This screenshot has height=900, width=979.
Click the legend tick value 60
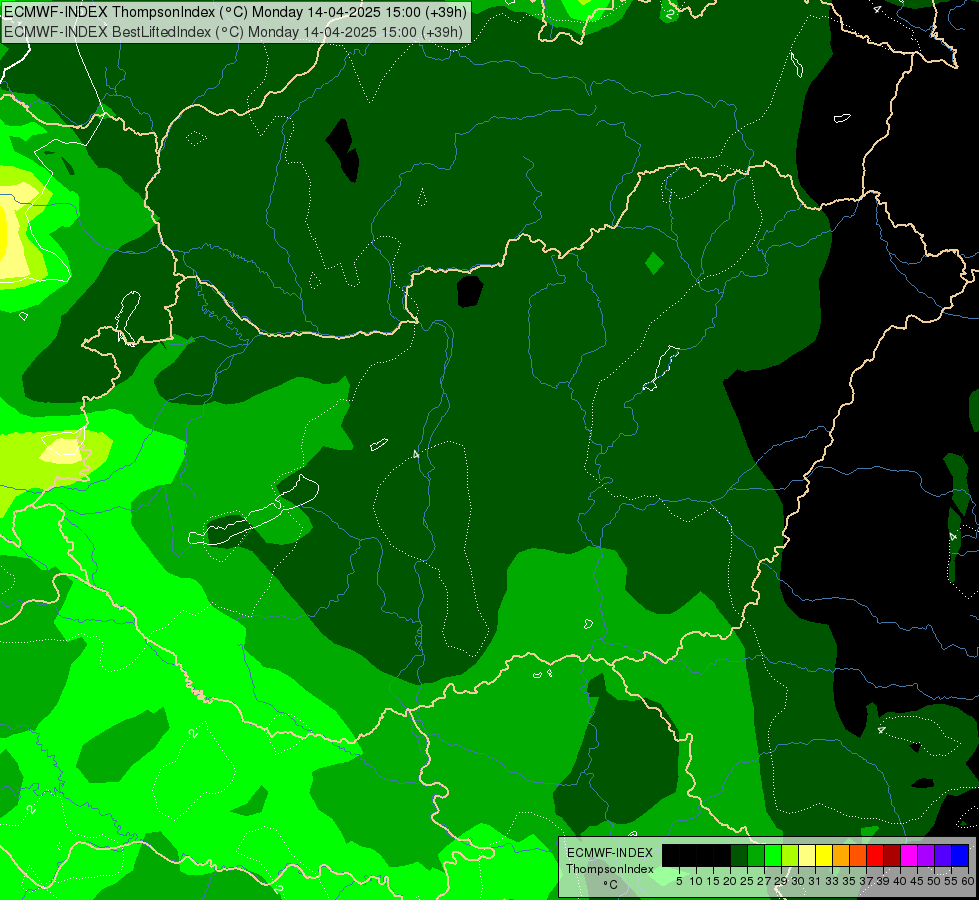[968, 881]
